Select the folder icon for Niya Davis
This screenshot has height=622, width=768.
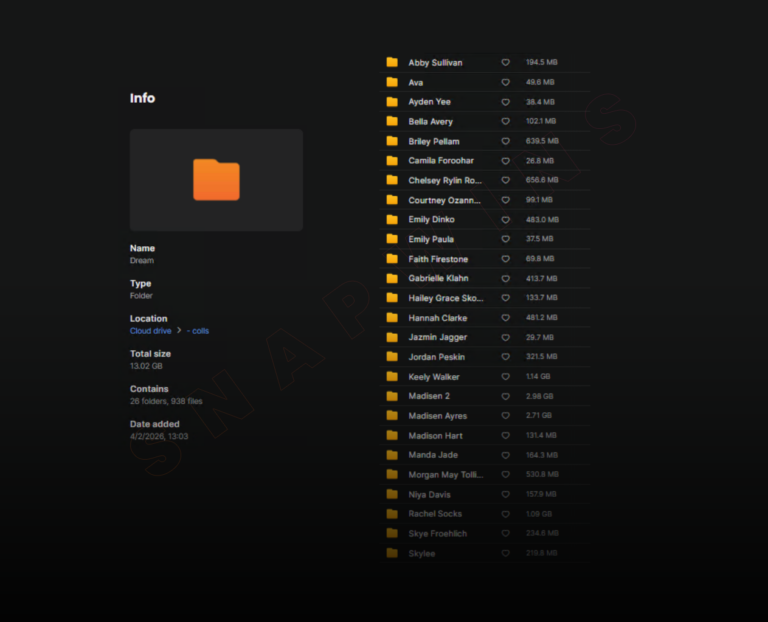[392, 494]
